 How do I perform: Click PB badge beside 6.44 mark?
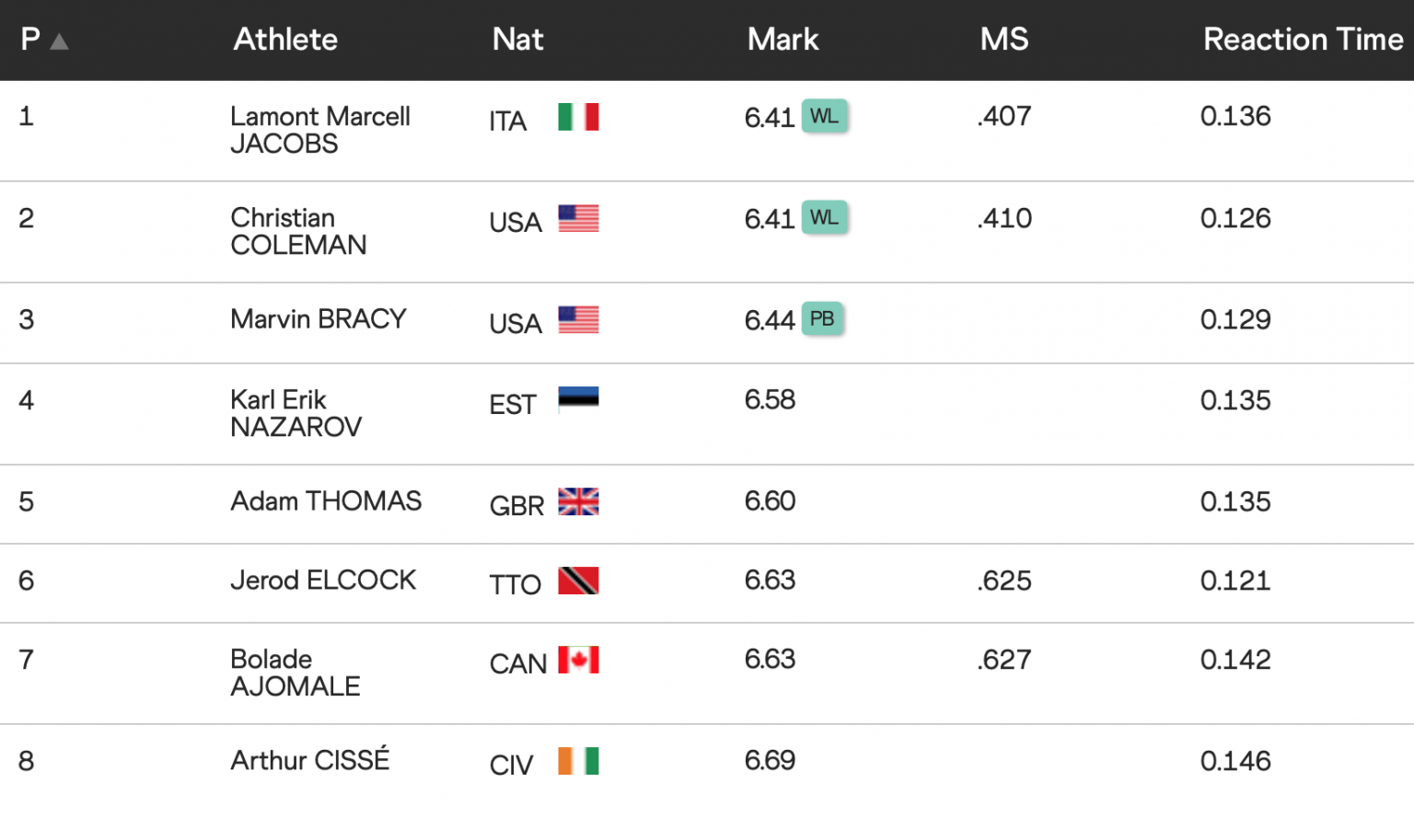(822, 319)
